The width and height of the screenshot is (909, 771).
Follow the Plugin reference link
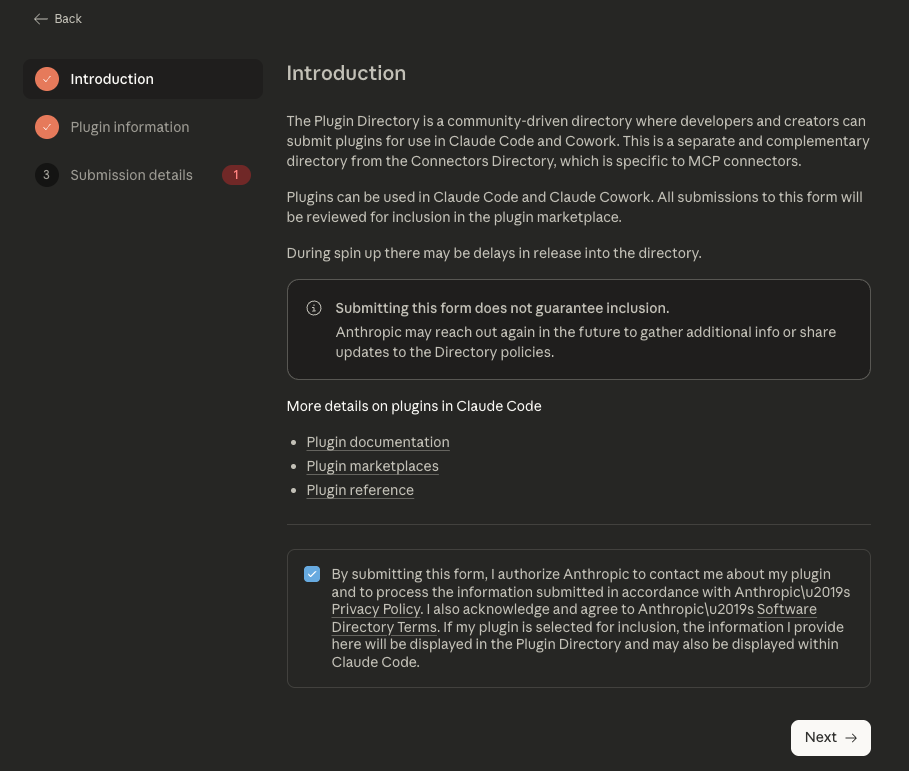coord(360,490)
